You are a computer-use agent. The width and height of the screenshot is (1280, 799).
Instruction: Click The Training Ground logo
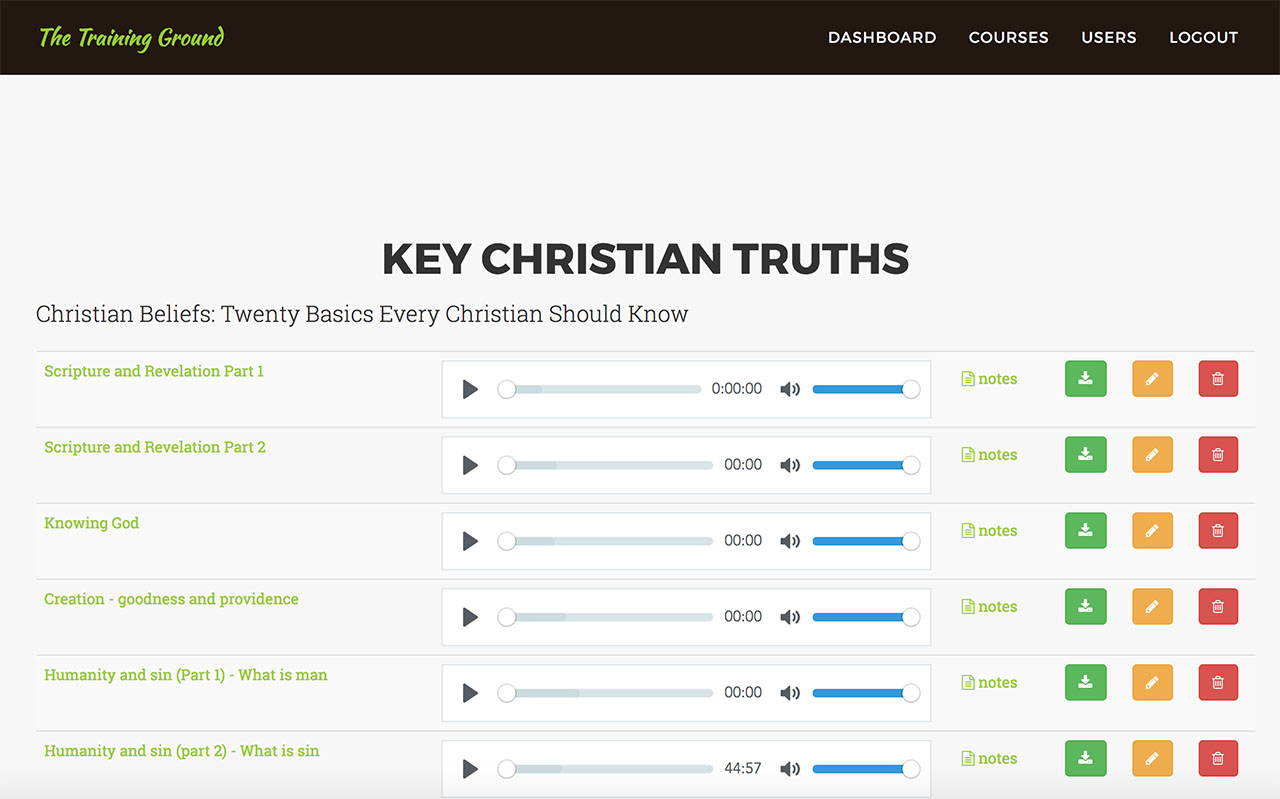131,38
